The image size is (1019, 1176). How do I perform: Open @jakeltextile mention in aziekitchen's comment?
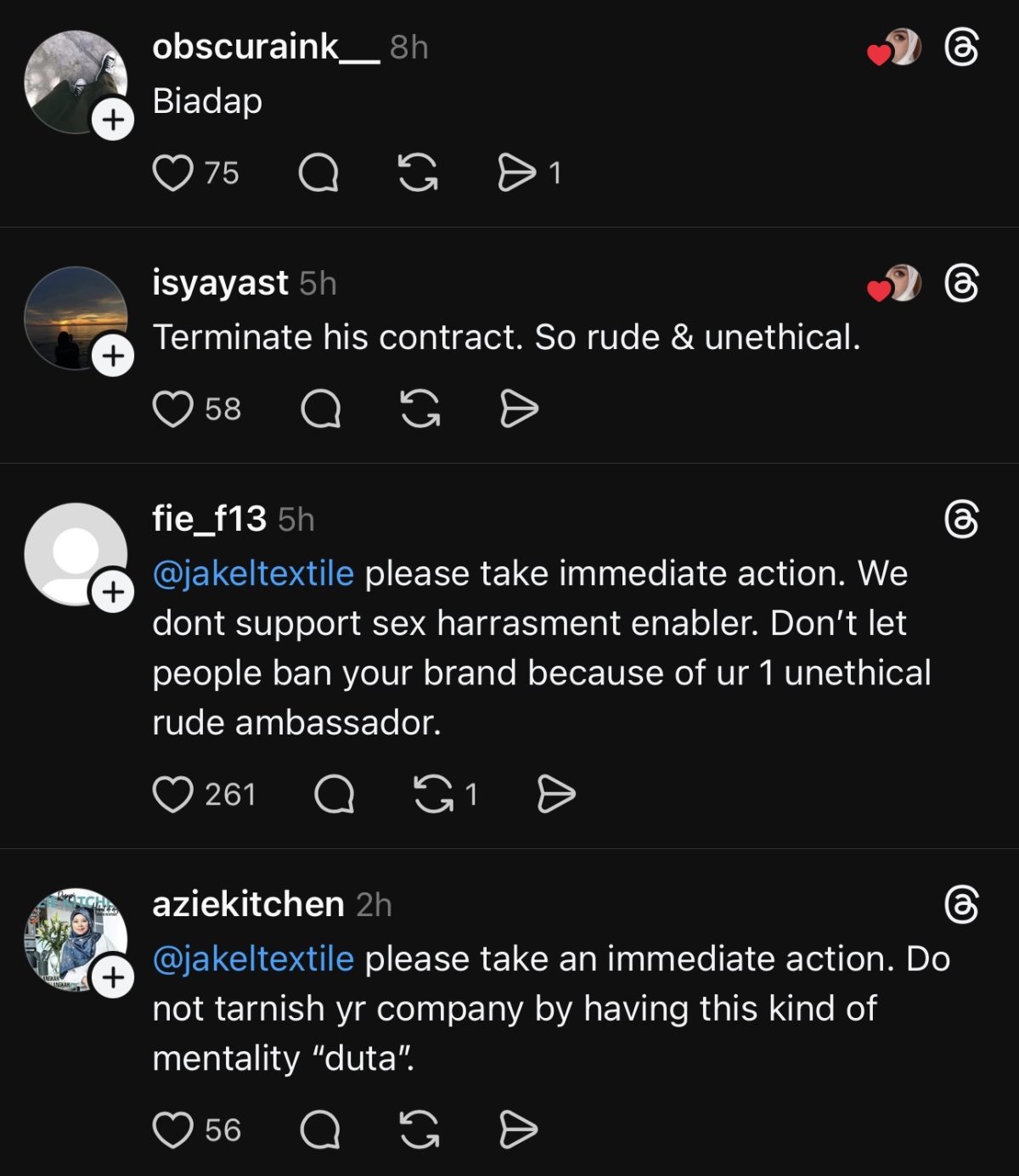[253, 959]
